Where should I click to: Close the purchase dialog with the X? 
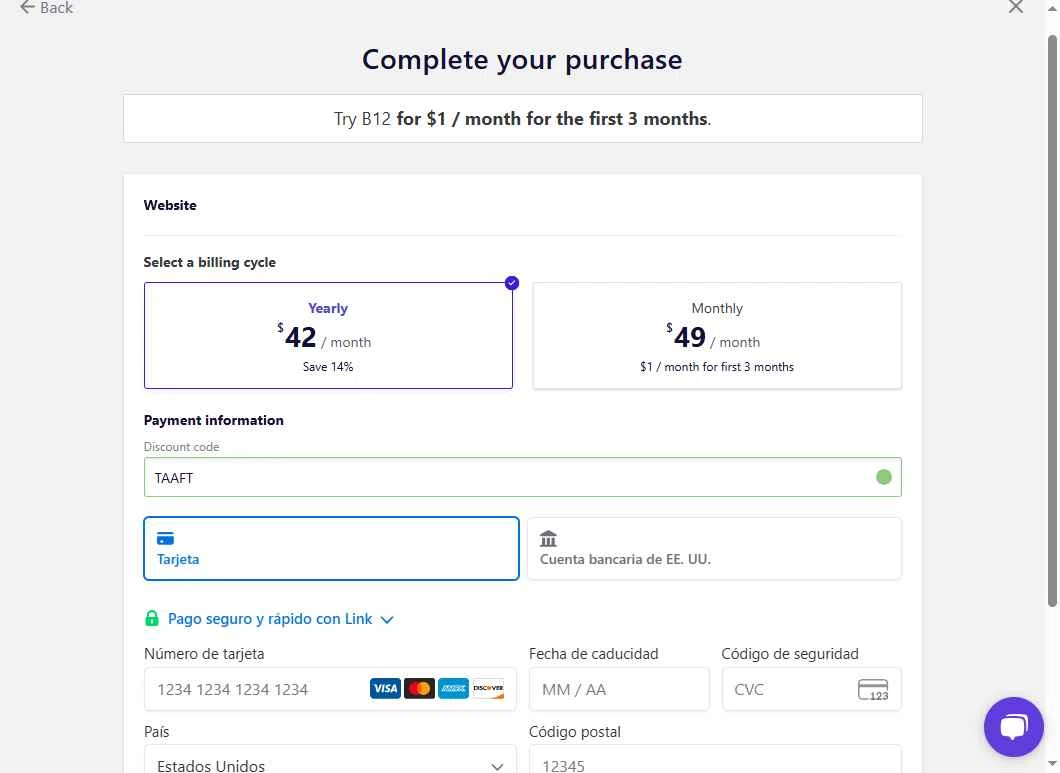click(1015, 7)
